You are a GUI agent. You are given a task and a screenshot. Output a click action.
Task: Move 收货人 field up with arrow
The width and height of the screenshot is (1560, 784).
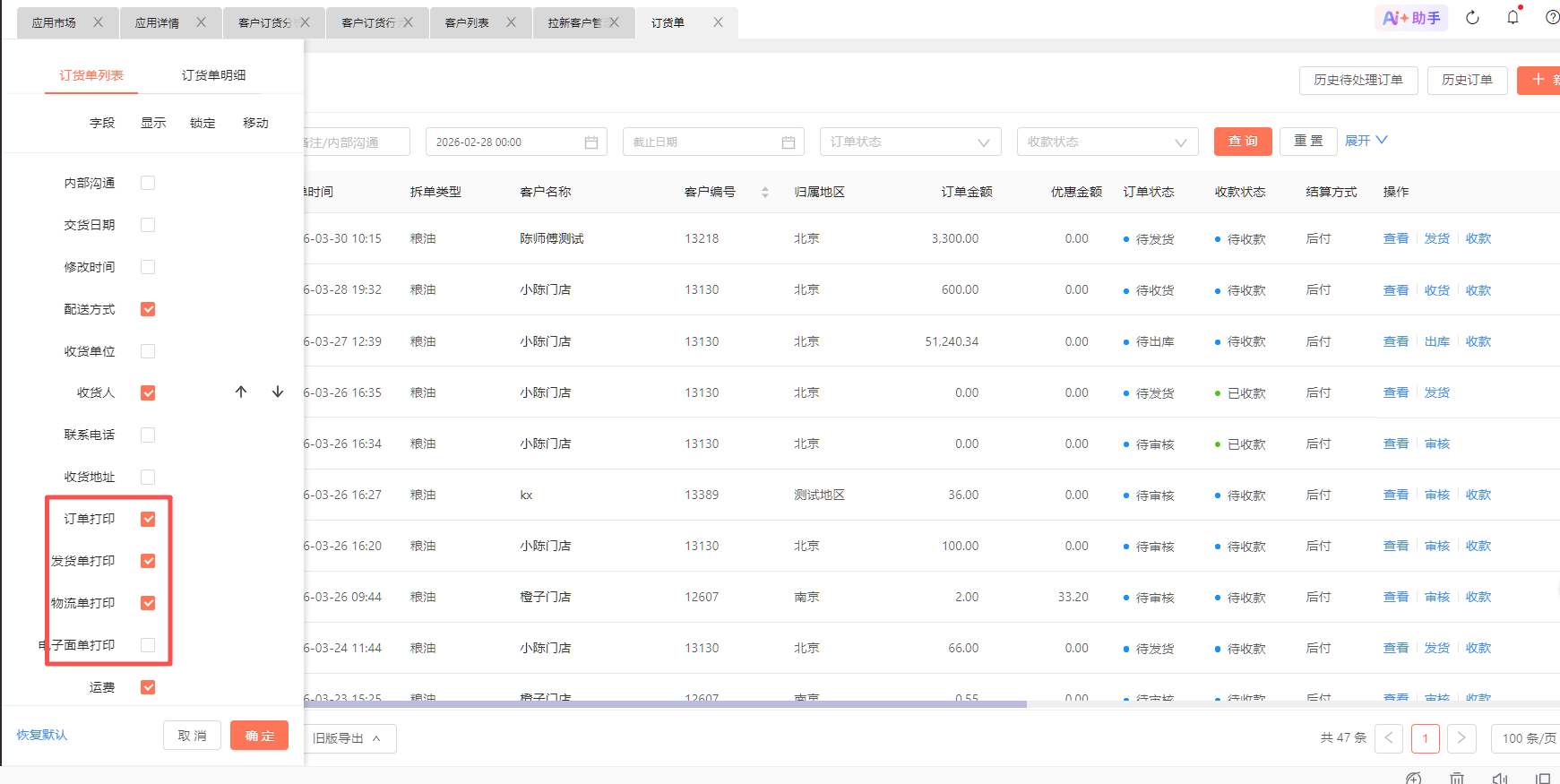(x=241, y=392)
